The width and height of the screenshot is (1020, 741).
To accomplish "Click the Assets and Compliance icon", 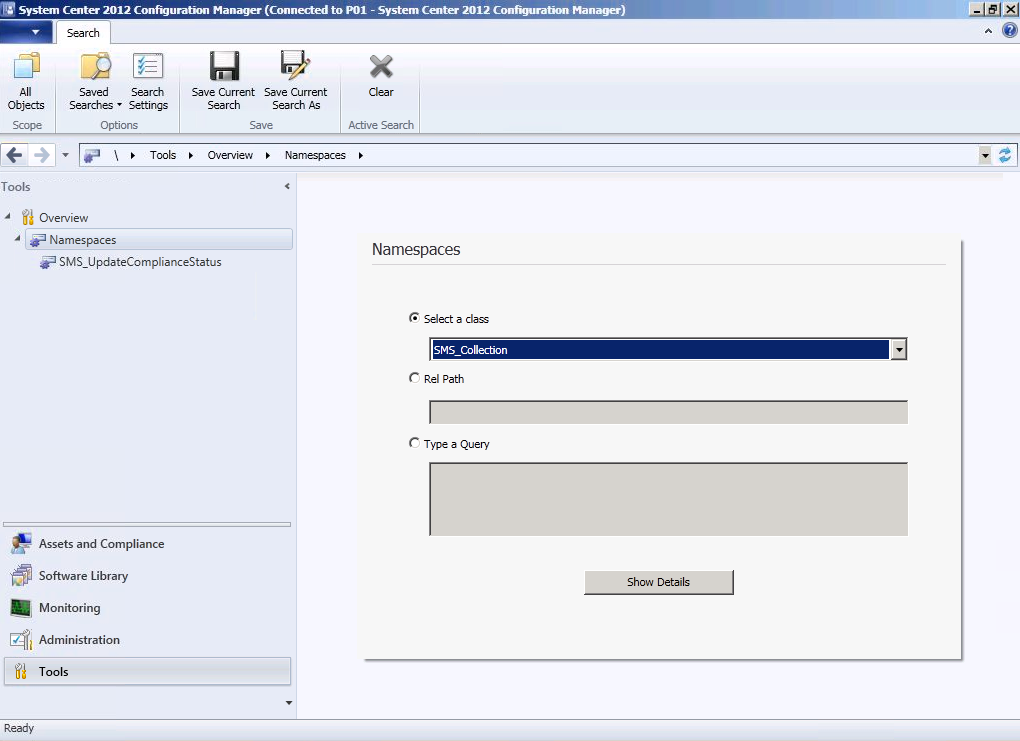I will coord(21,544).
